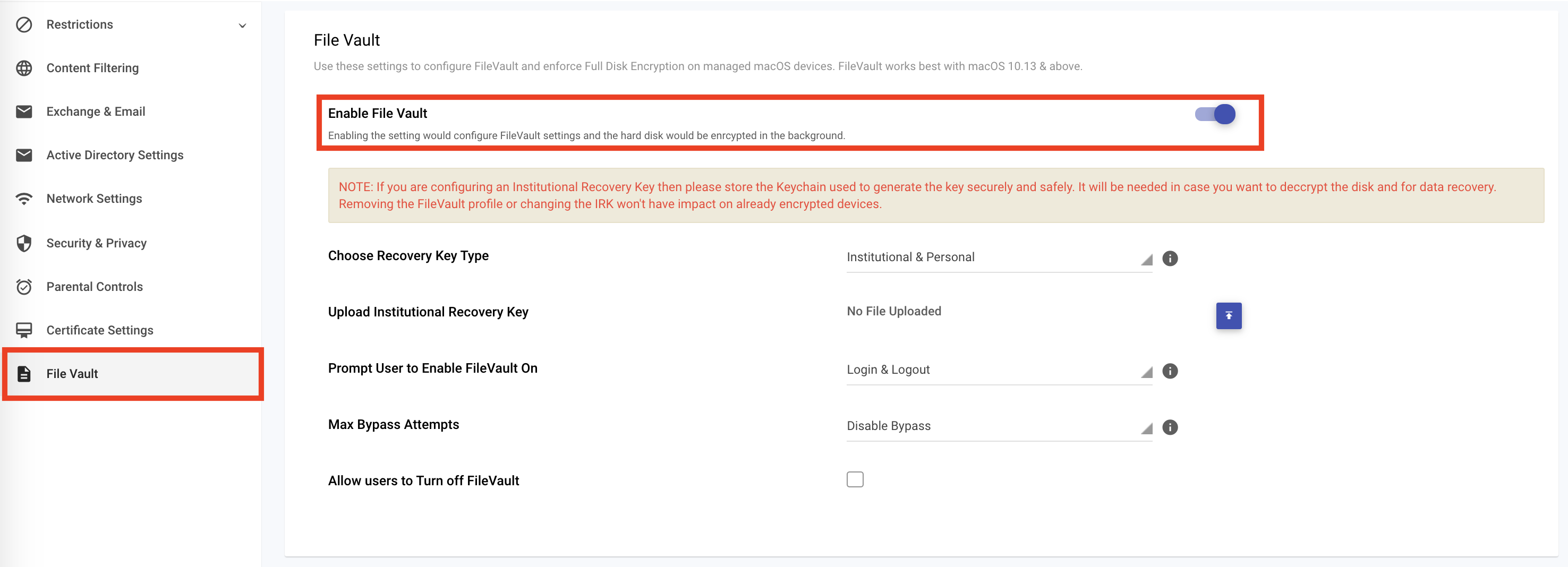Click info icon beside Prompt User dropdown
This screenshot has width=1568, height=567.
click(x=1169, y=371)
